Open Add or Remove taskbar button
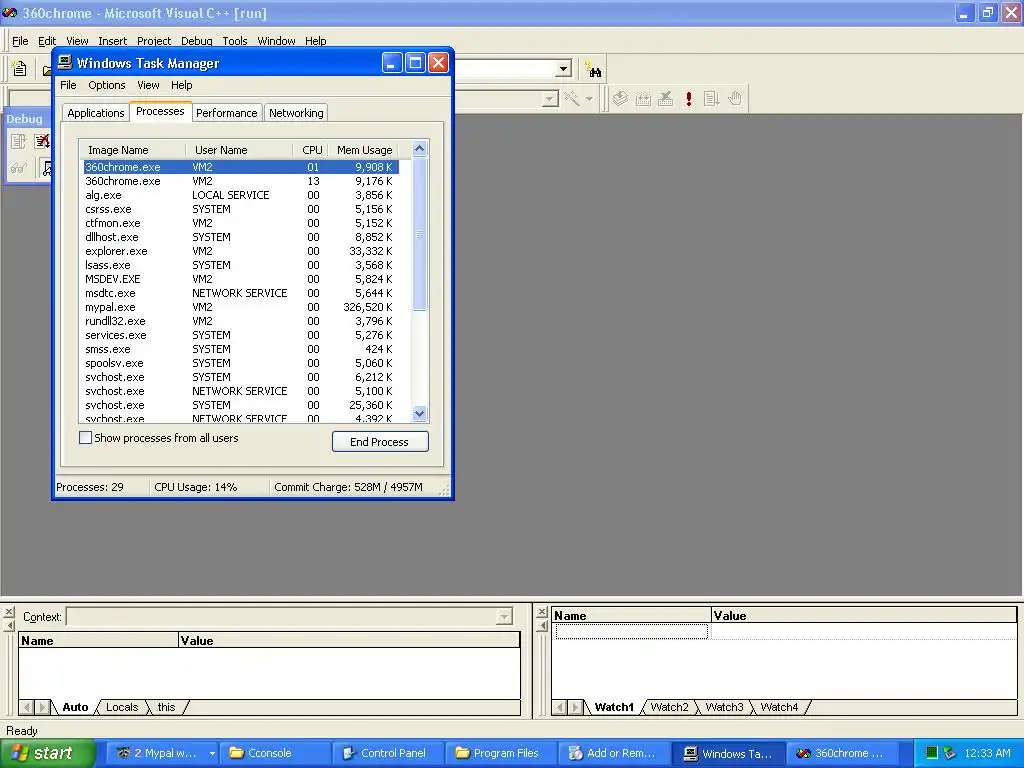 [x=615, y=753]
